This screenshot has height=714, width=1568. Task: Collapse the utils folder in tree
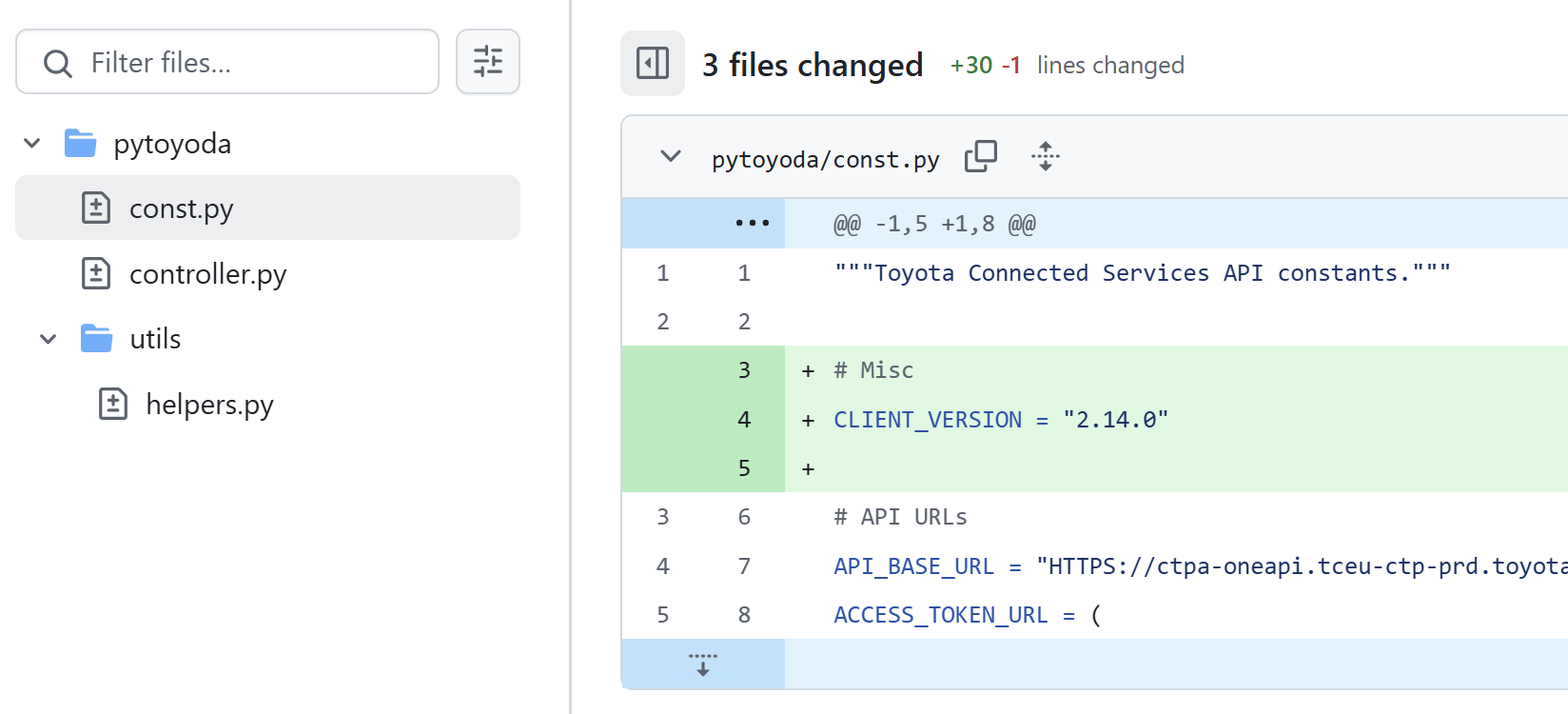pyautogui.click(x=49, y=339)
